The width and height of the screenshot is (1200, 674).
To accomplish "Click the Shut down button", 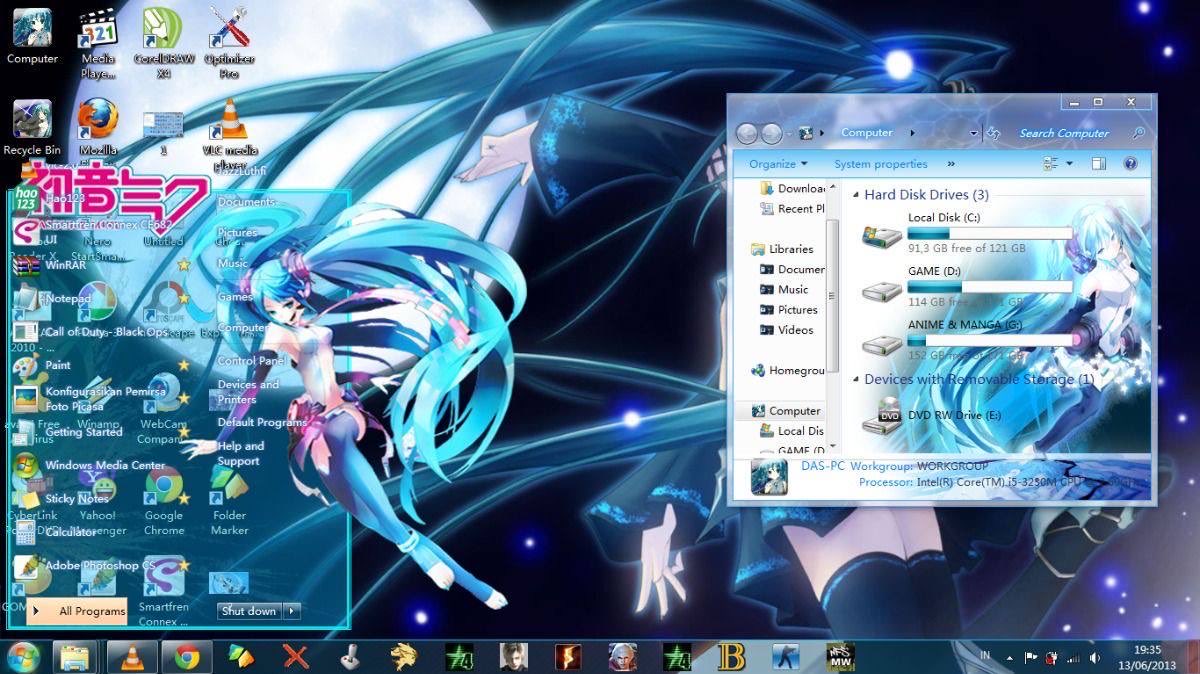I will (249, 611).
